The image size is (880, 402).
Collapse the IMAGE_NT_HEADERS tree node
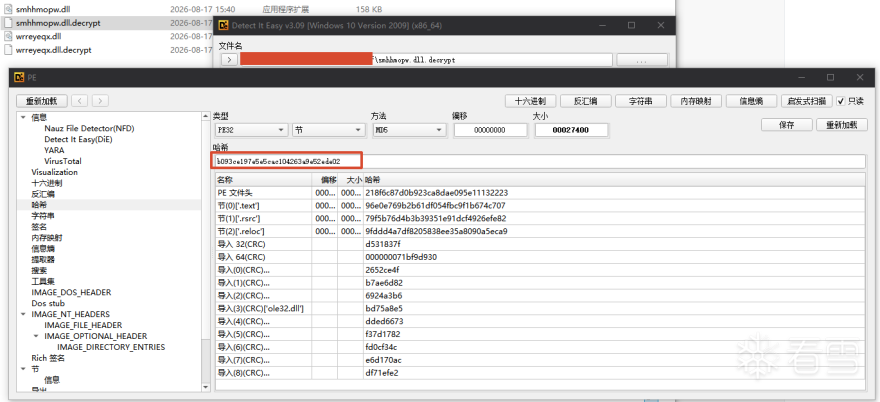[23, 314]
